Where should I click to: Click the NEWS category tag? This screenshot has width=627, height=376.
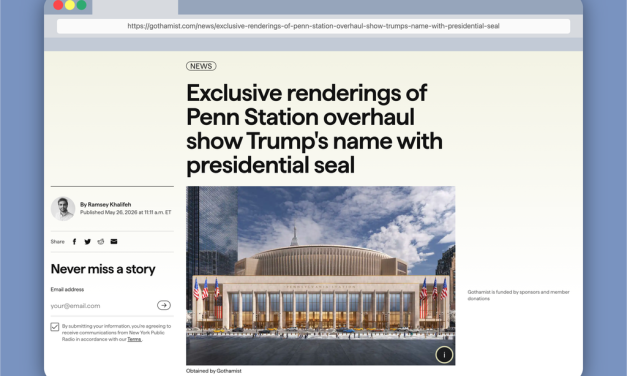201,66
